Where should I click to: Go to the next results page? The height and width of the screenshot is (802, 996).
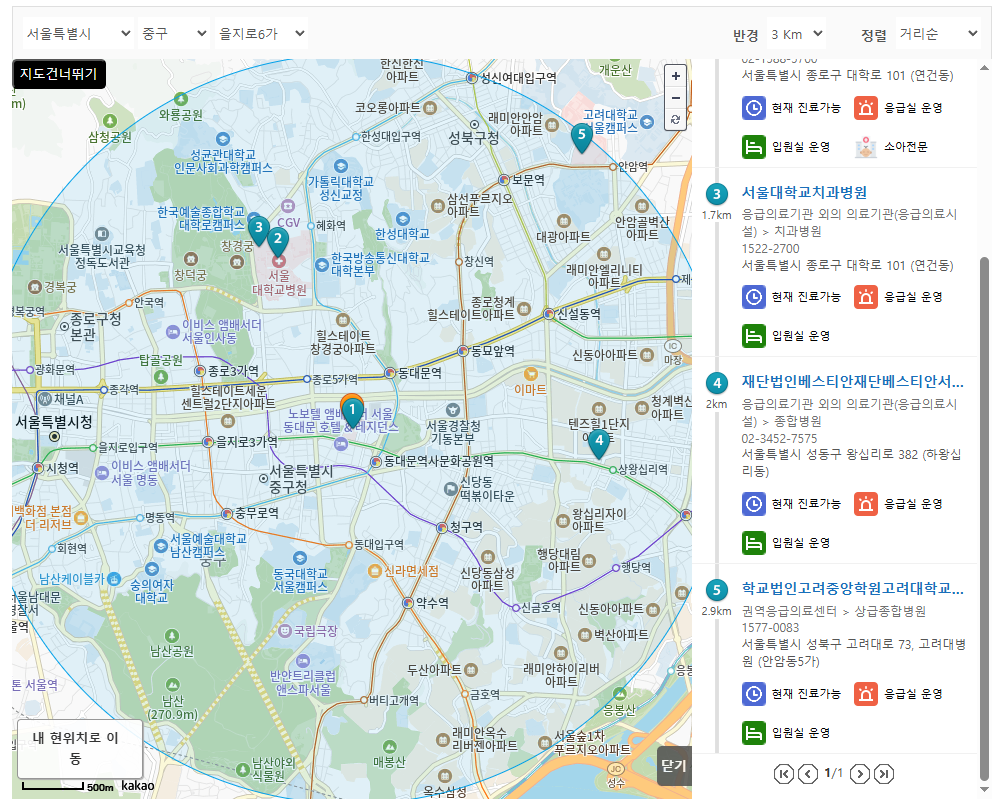[x=859, y=774]
